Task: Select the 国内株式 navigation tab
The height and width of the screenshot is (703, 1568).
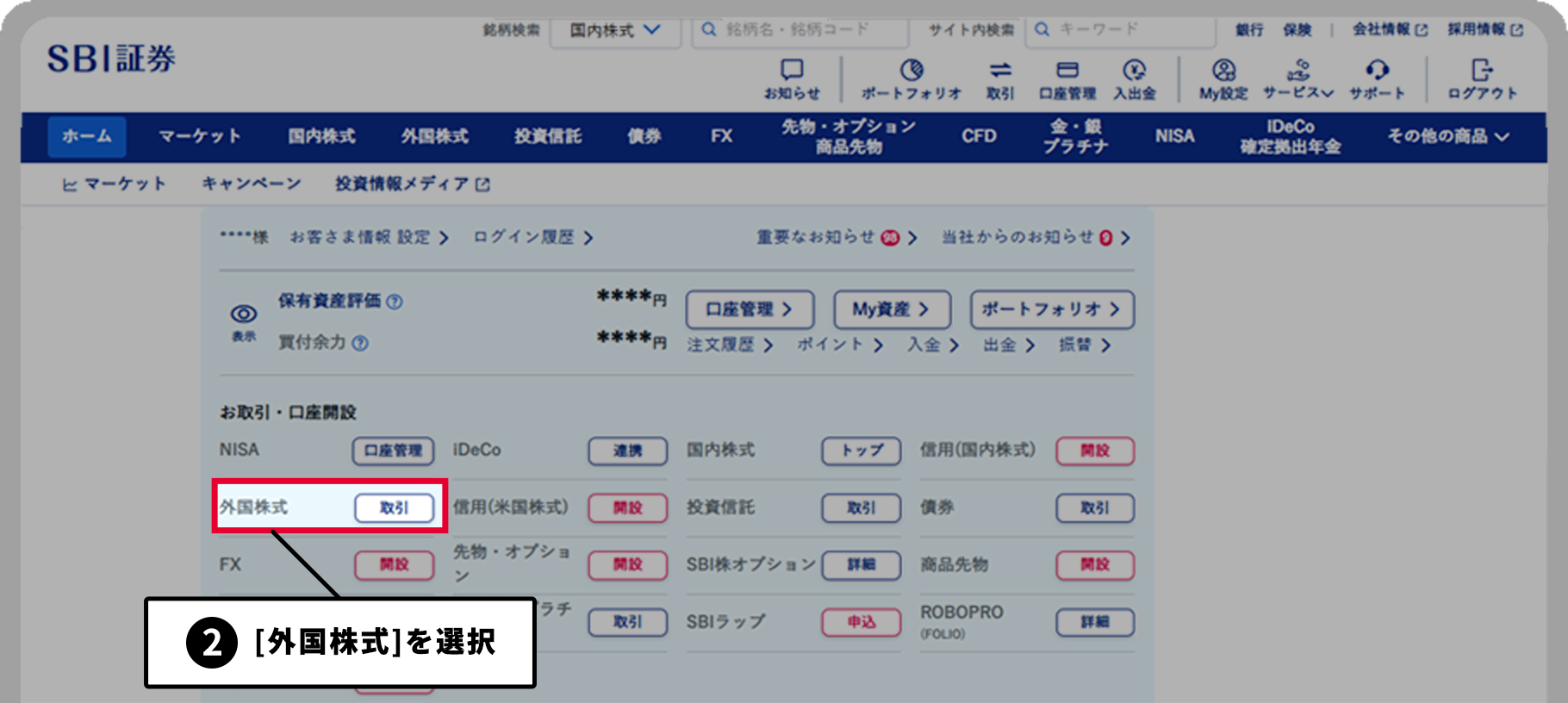Action: pos(321,136)
